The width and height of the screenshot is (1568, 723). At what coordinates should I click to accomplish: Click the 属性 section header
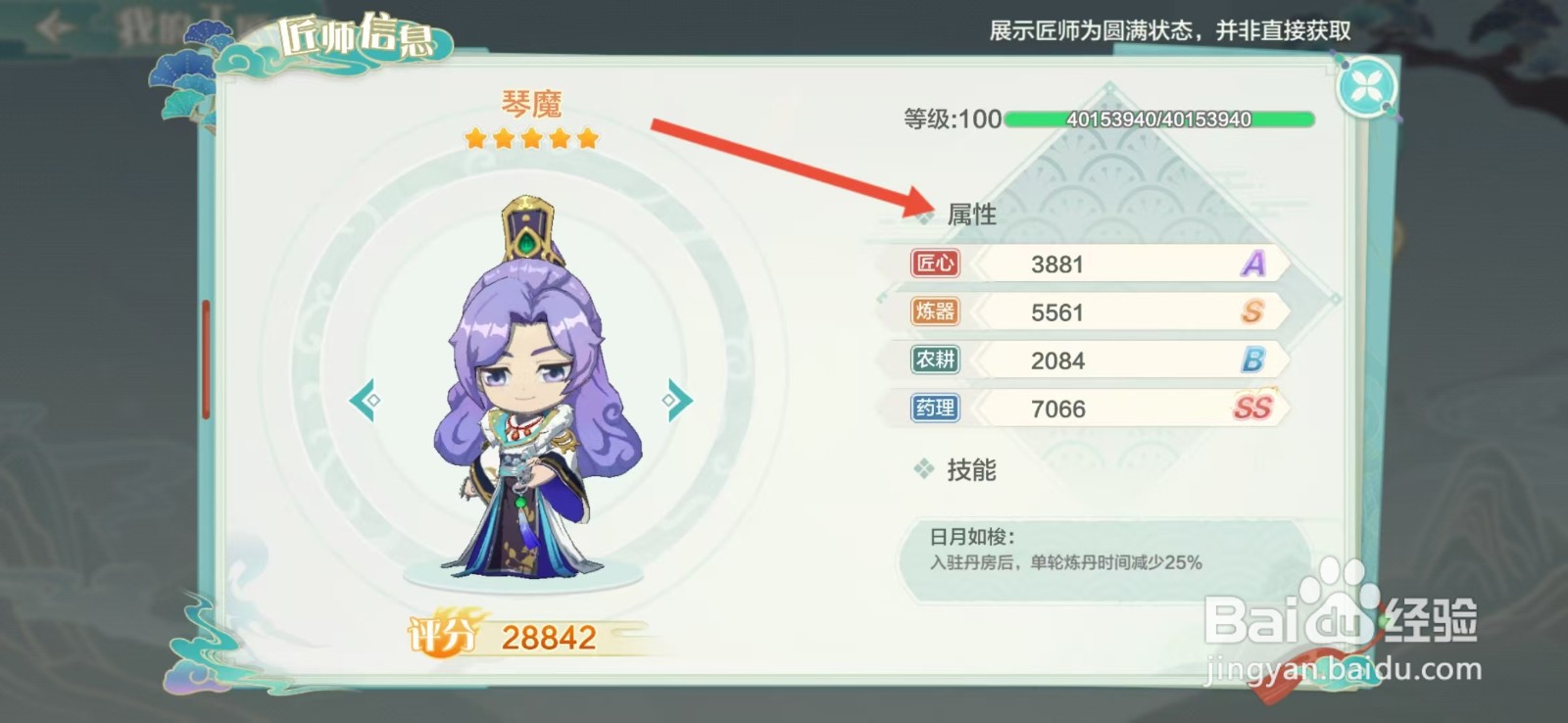click(971, 214)
